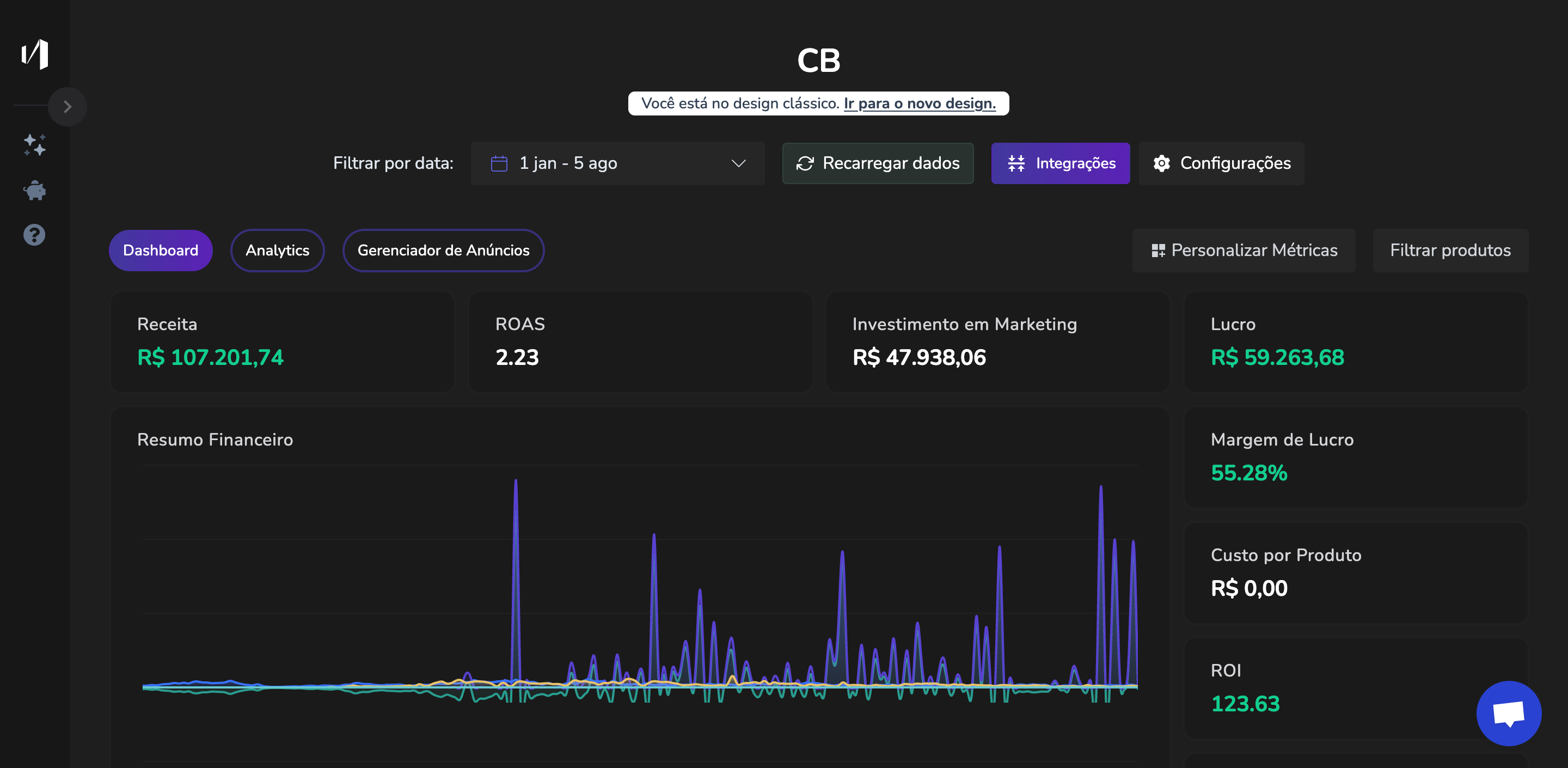Open Personalizar Métricas
1568x768 pixels.
tap(1243, 249)
